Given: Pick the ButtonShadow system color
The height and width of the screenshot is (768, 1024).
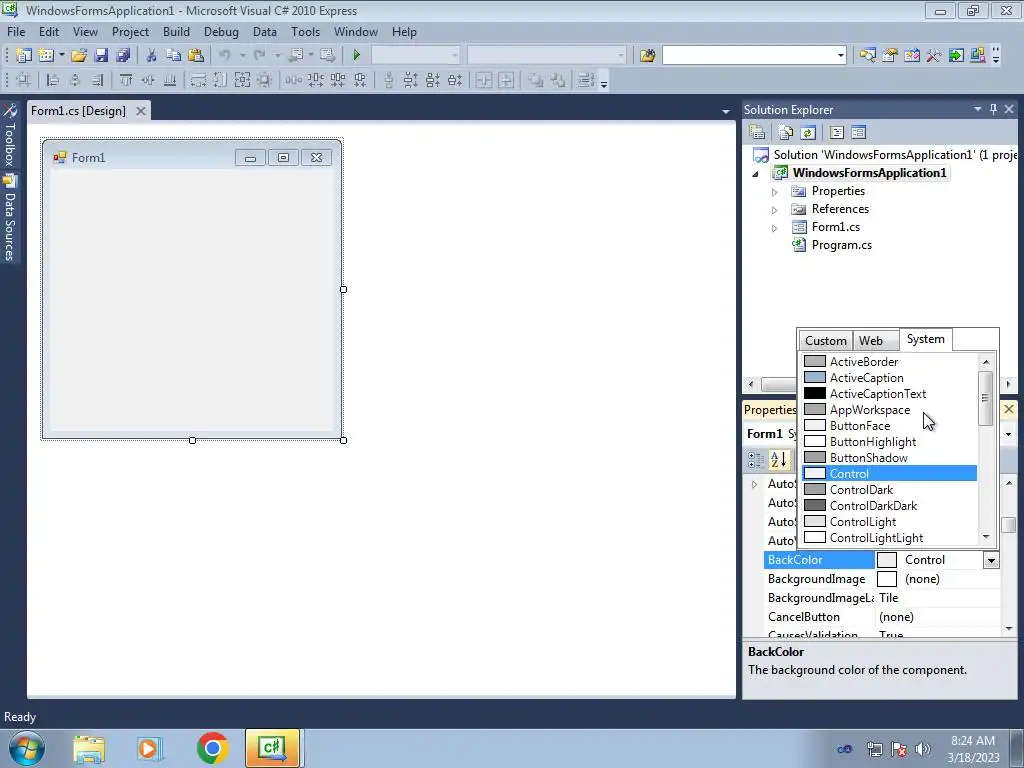Looking at the screenshot, I should [889, 458].
